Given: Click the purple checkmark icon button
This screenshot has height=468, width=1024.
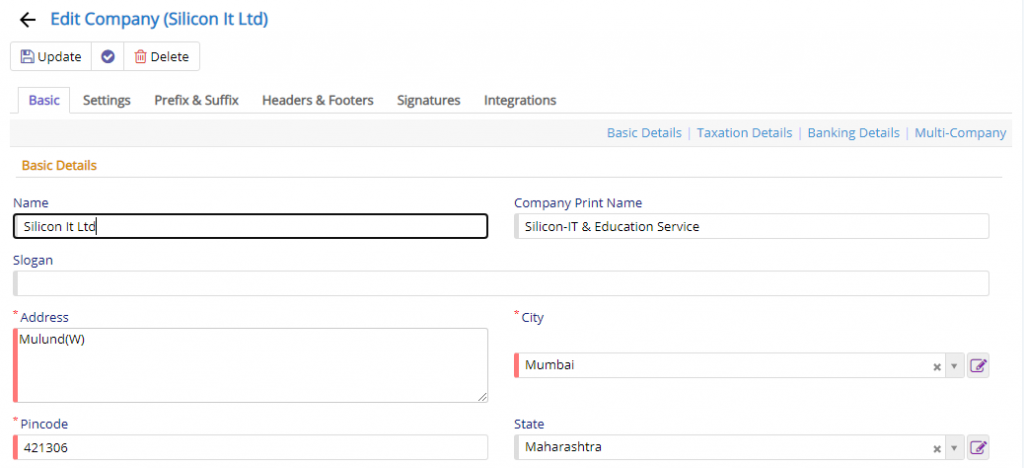Looking at the screenshot, I should click(x=108, y=57).
